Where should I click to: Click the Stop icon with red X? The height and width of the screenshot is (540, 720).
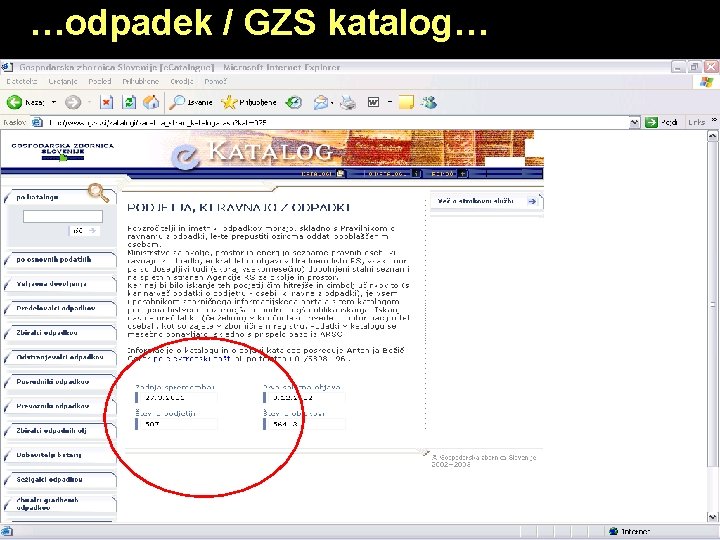click(x=107, y=102)
